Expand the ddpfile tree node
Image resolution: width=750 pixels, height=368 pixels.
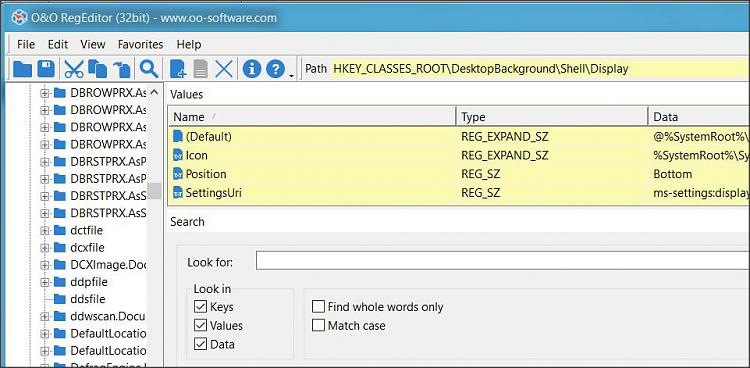pyautogui.click(x=45, y=282)
